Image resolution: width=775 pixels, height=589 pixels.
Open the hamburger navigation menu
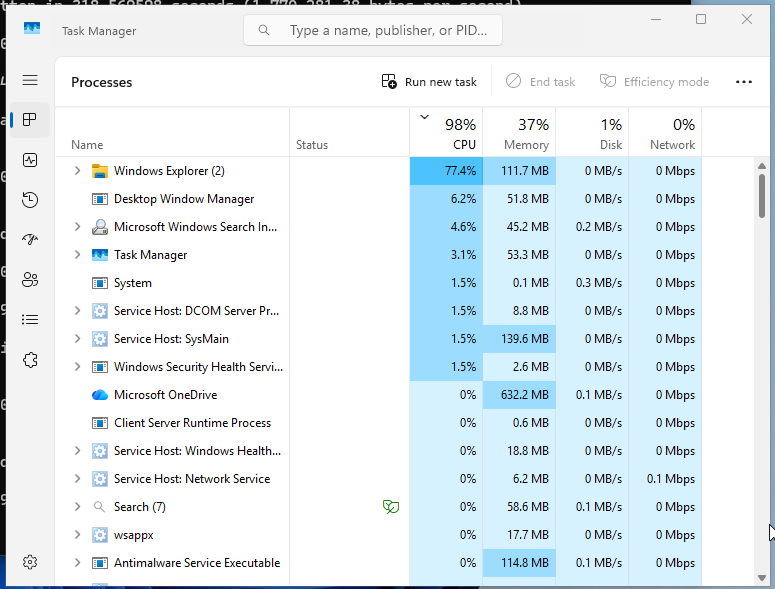30,80
